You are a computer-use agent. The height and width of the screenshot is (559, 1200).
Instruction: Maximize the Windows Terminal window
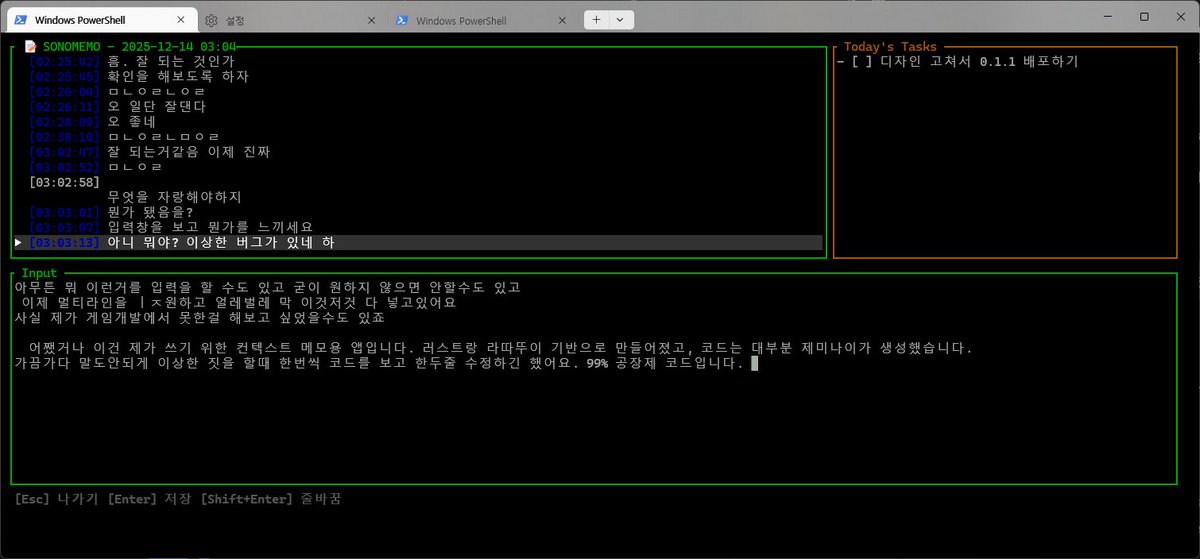tap(1144, 16)
